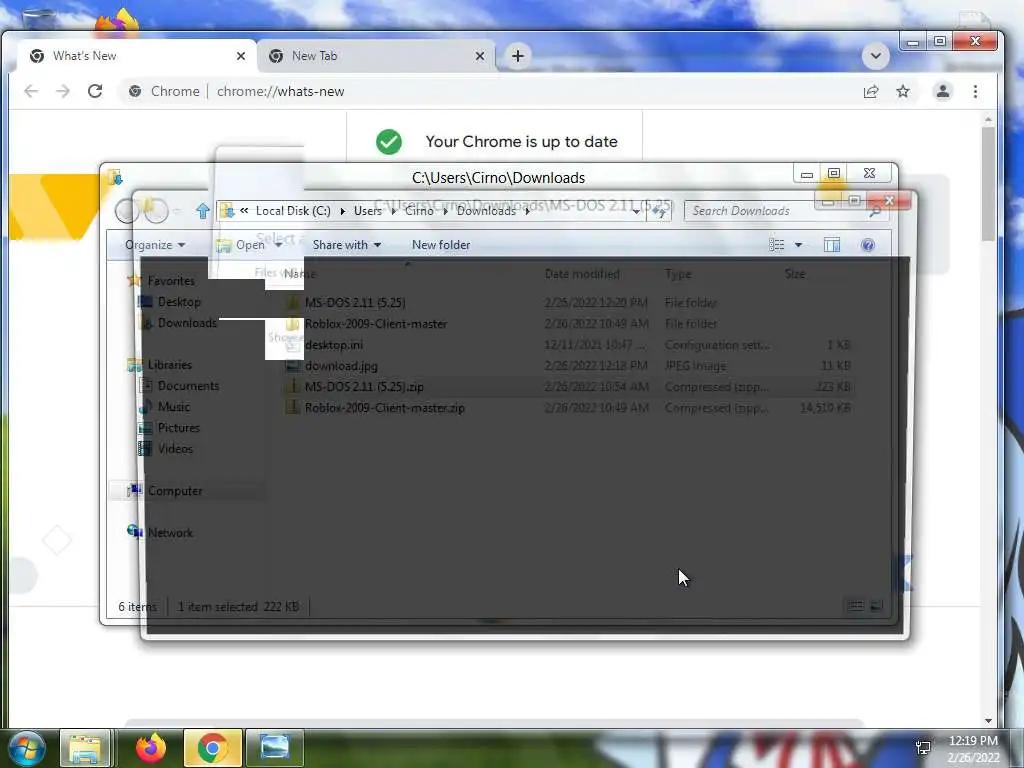1024x768 pixels.
Task: Go forward in Chrome
Action: click(x=63, y=91)
